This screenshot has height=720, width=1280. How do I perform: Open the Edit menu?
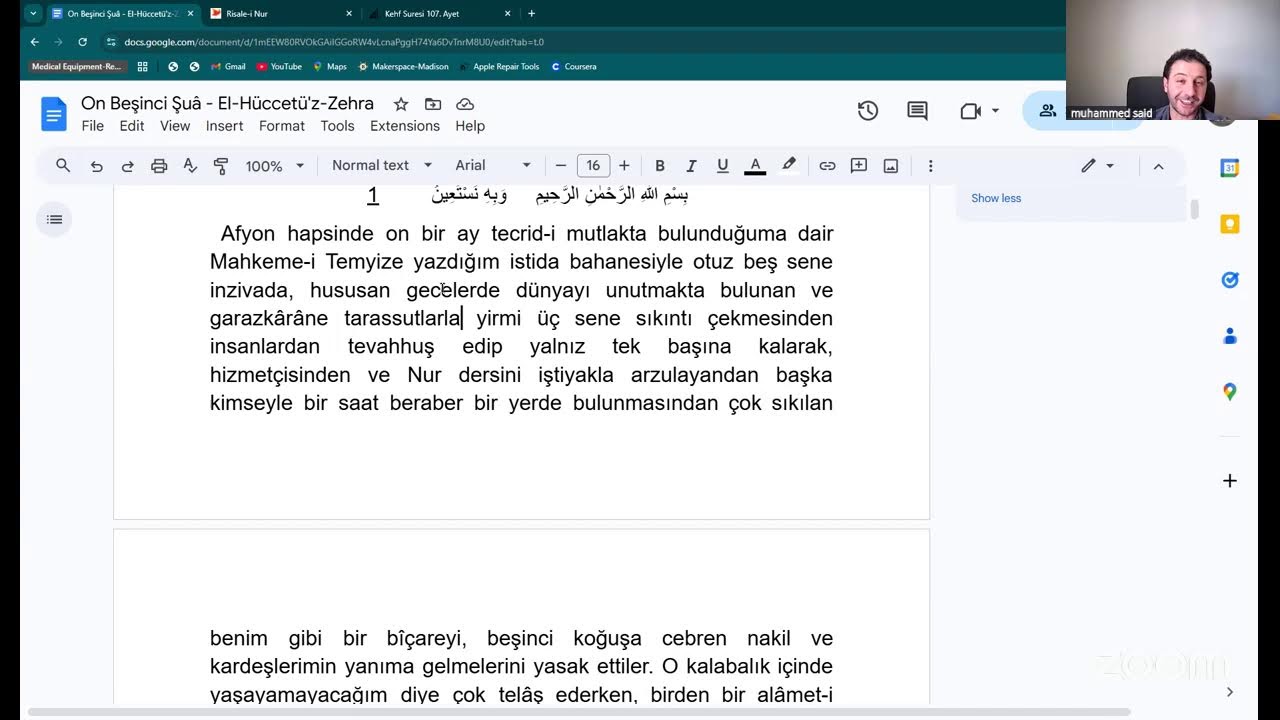[132, 126]
